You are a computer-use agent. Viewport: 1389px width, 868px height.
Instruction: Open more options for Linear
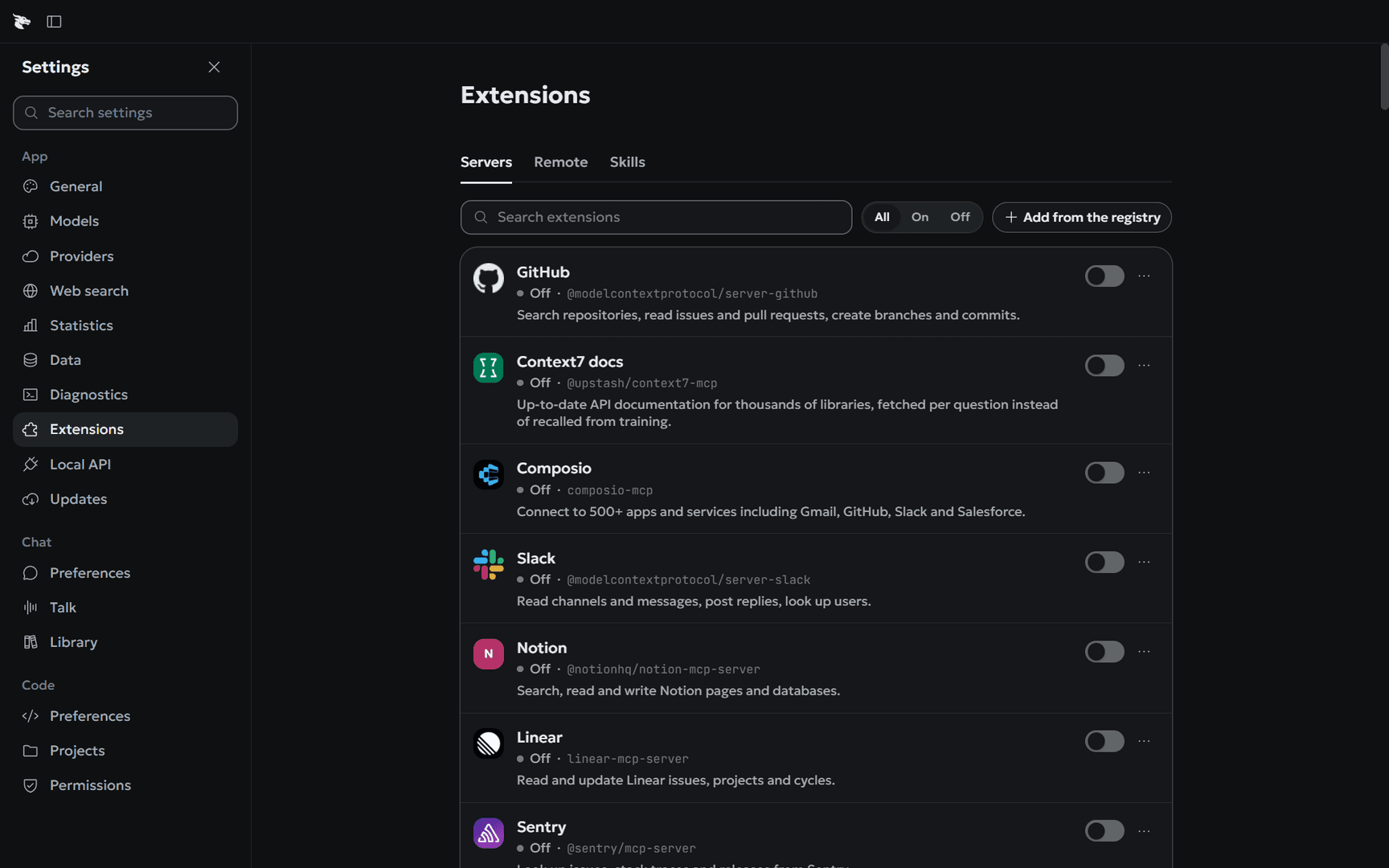pyautogui.click(x=1144, y=741)
